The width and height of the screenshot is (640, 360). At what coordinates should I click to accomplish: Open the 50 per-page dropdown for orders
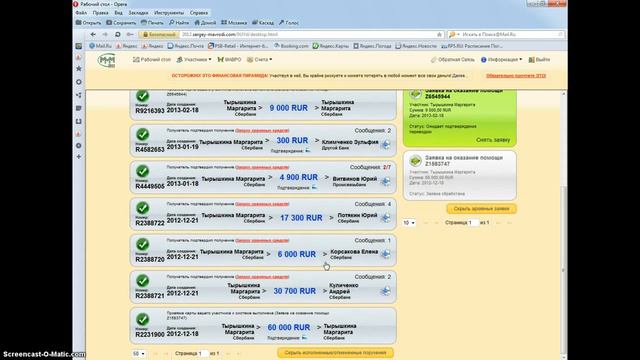tap(139, 353)
